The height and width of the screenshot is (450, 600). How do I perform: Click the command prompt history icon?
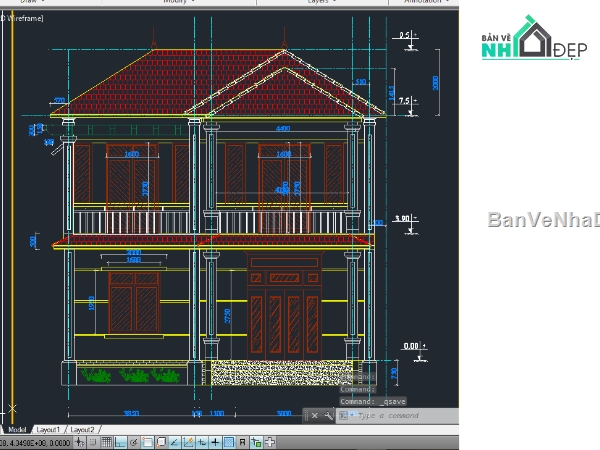click(343, 415)
